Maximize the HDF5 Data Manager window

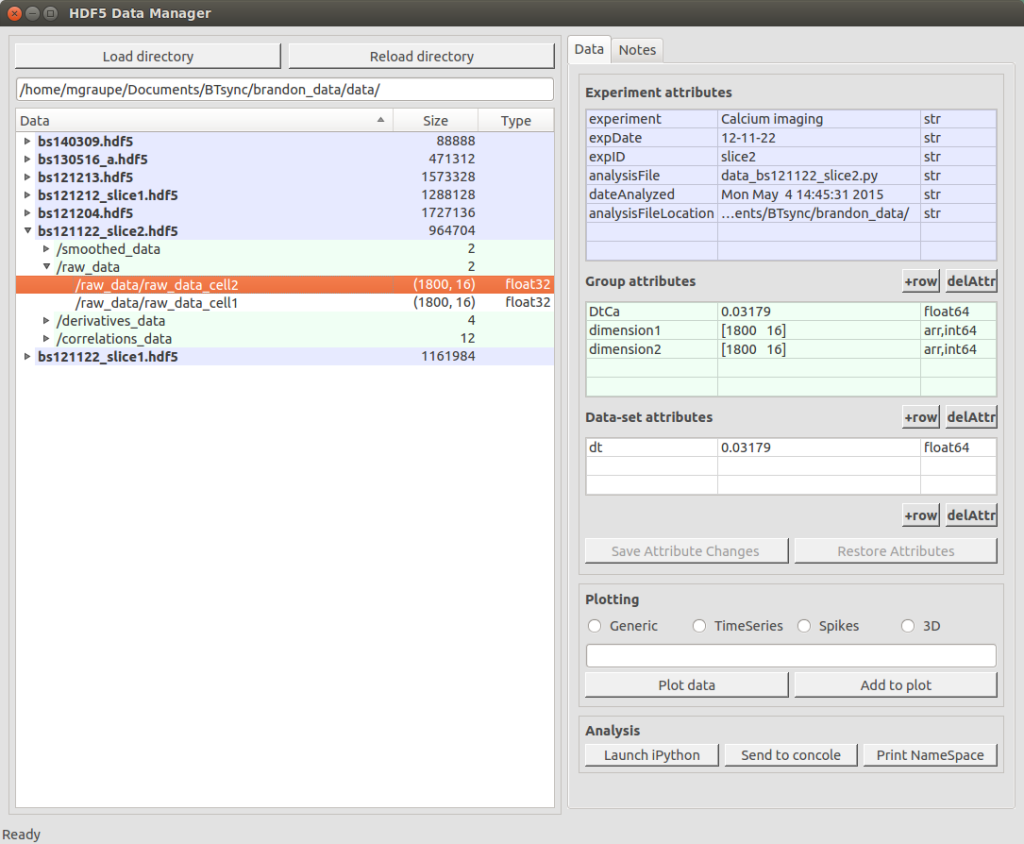[x=50, y=13]
